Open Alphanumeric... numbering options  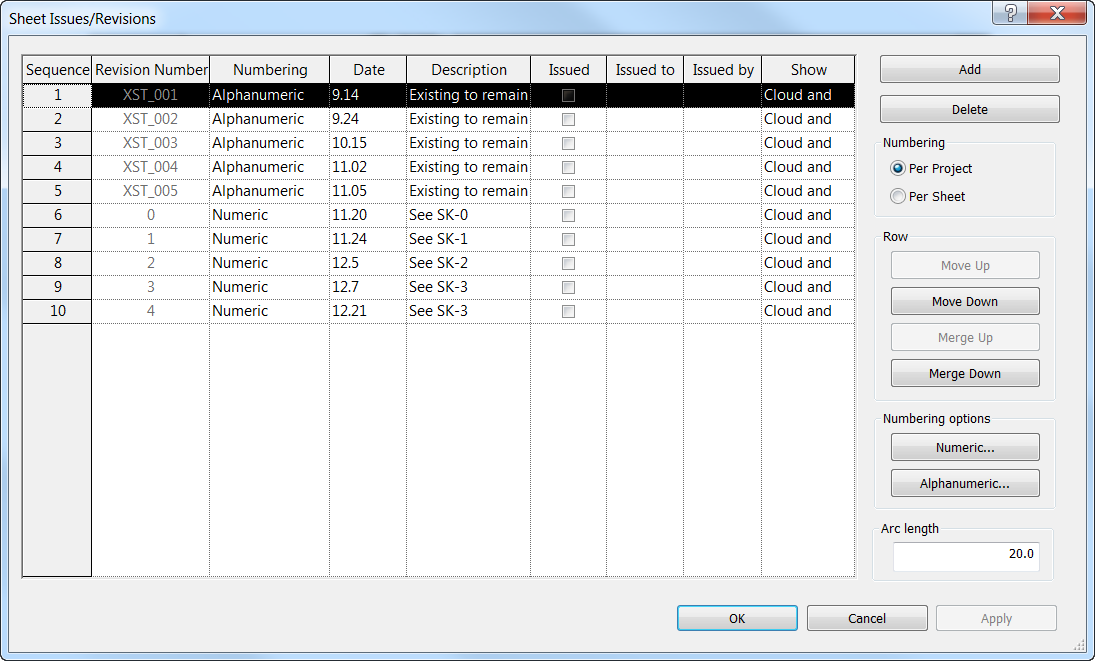965,483
